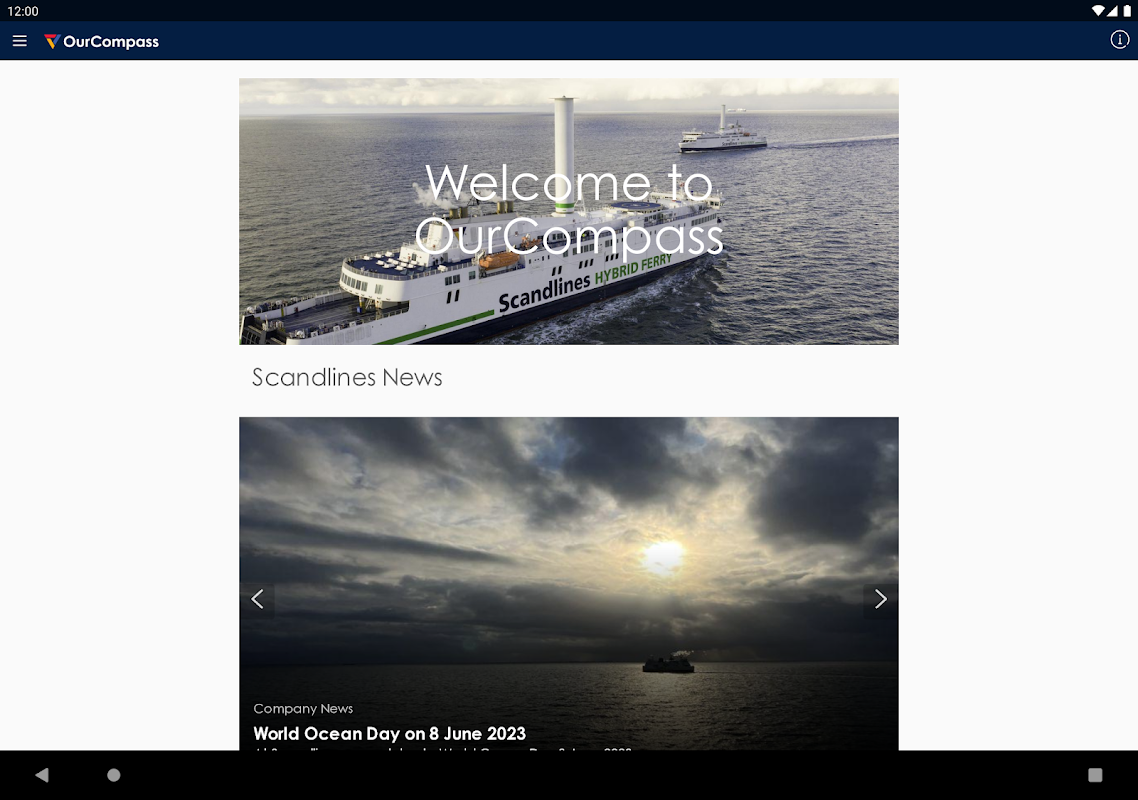This screenshot has width=1138, height=800.
Task: Open 'World Ocean Day on 8 June 2023' headline
Action: point(389,733)
